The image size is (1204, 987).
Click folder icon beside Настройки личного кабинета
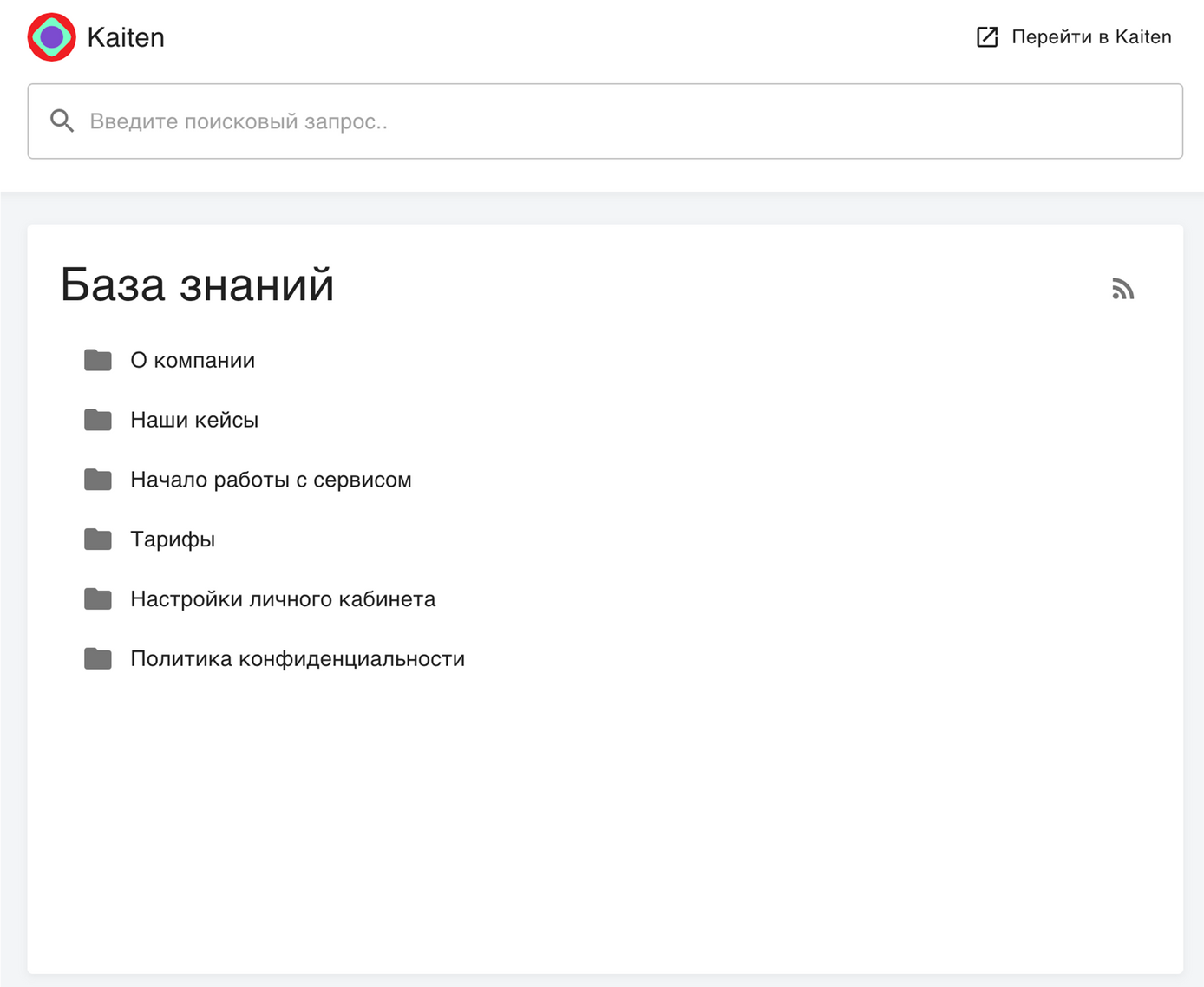[98, 599]
